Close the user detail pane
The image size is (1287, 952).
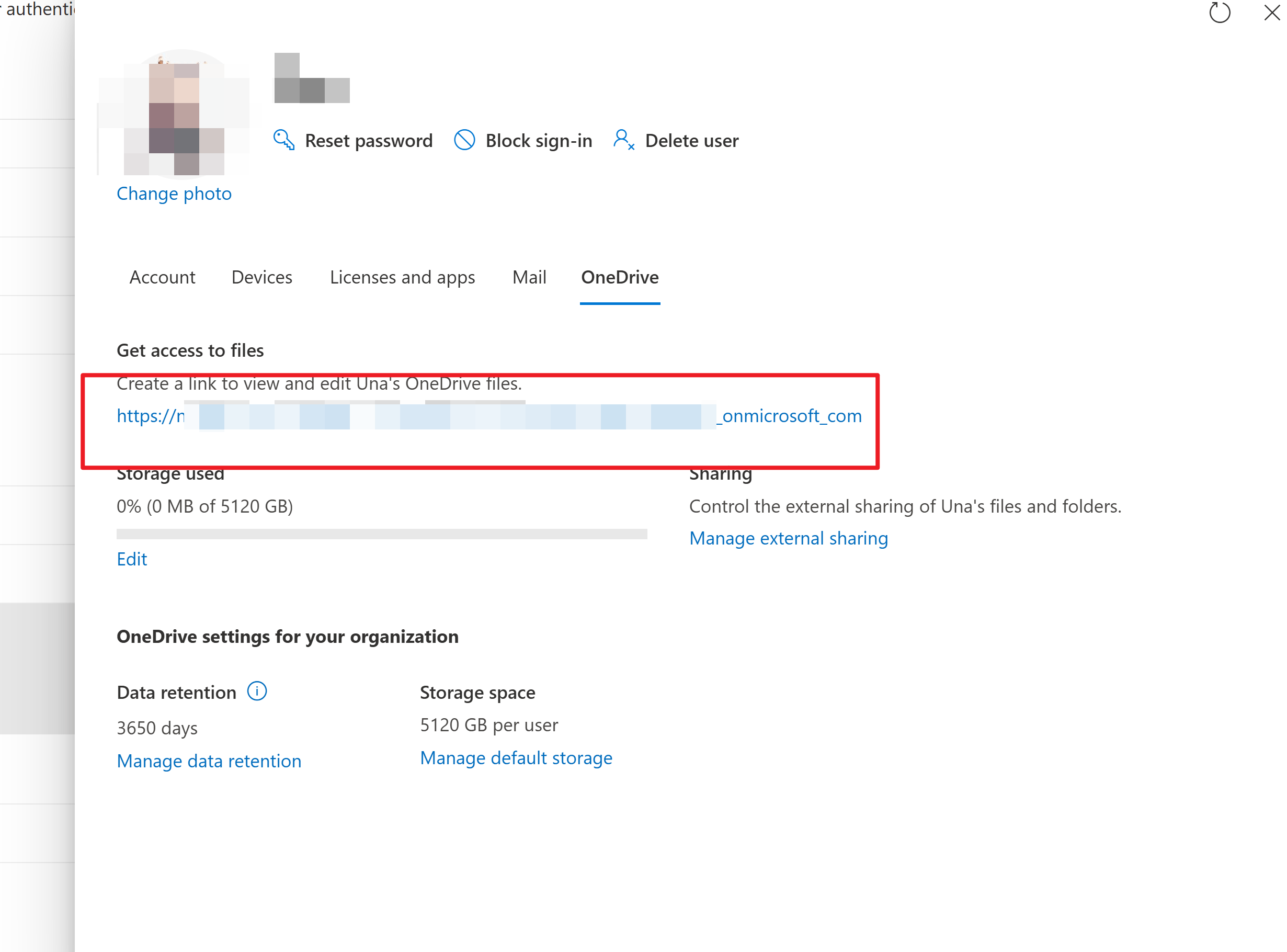point(1271,13)
